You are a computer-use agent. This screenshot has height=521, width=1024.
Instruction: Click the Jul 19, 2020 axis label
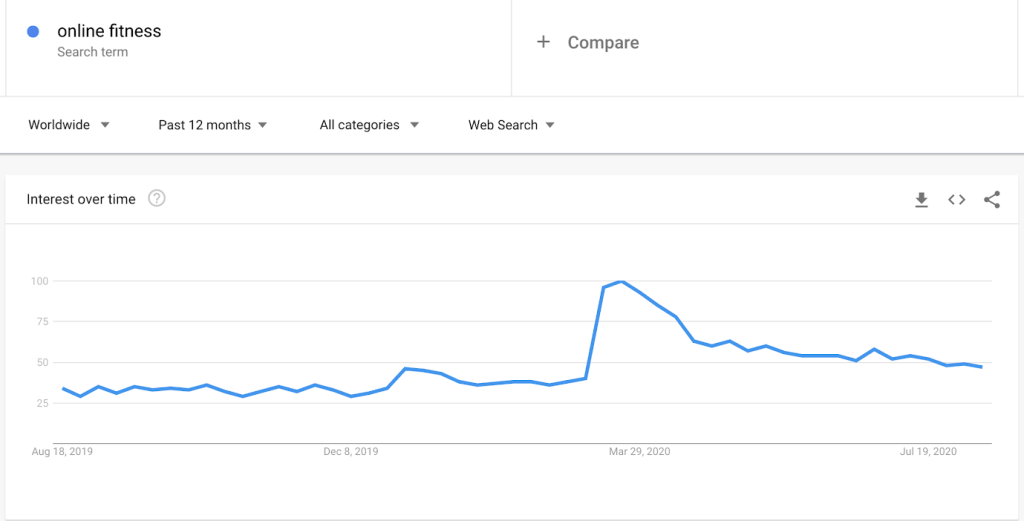coord(928,451)
